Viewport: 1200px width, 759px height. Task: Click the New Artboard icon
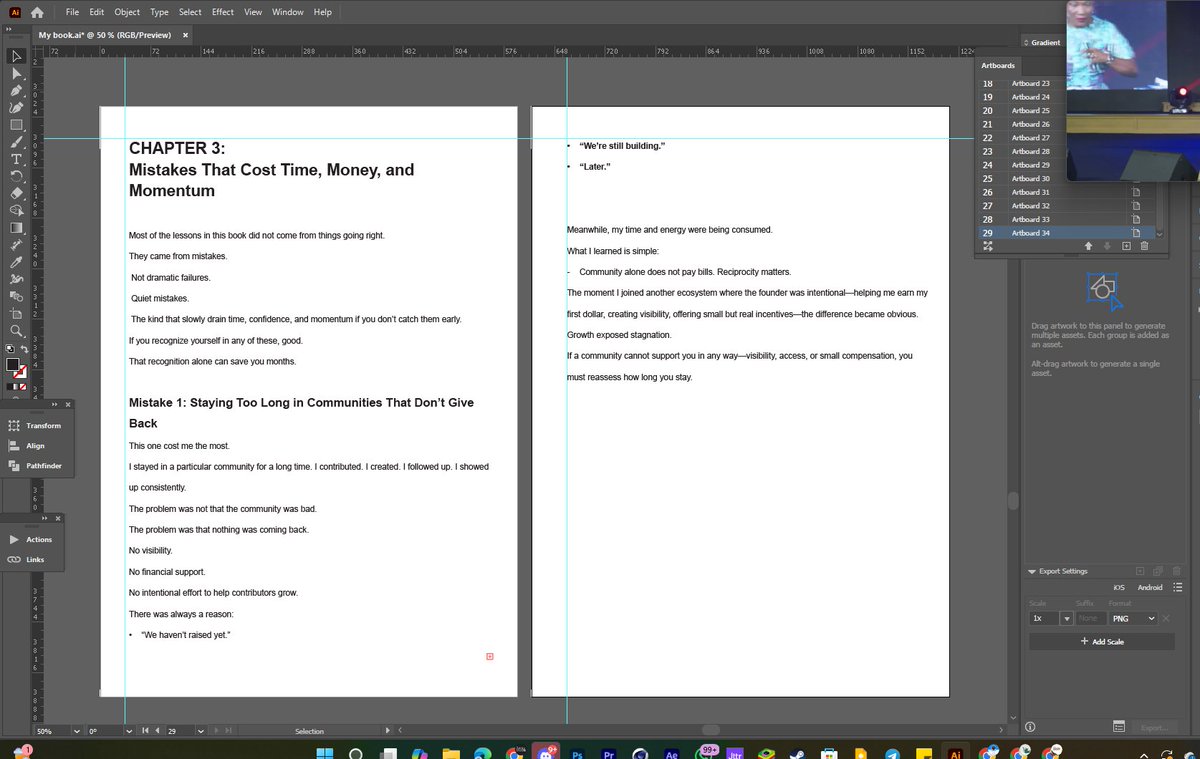tap(1126, 246)
